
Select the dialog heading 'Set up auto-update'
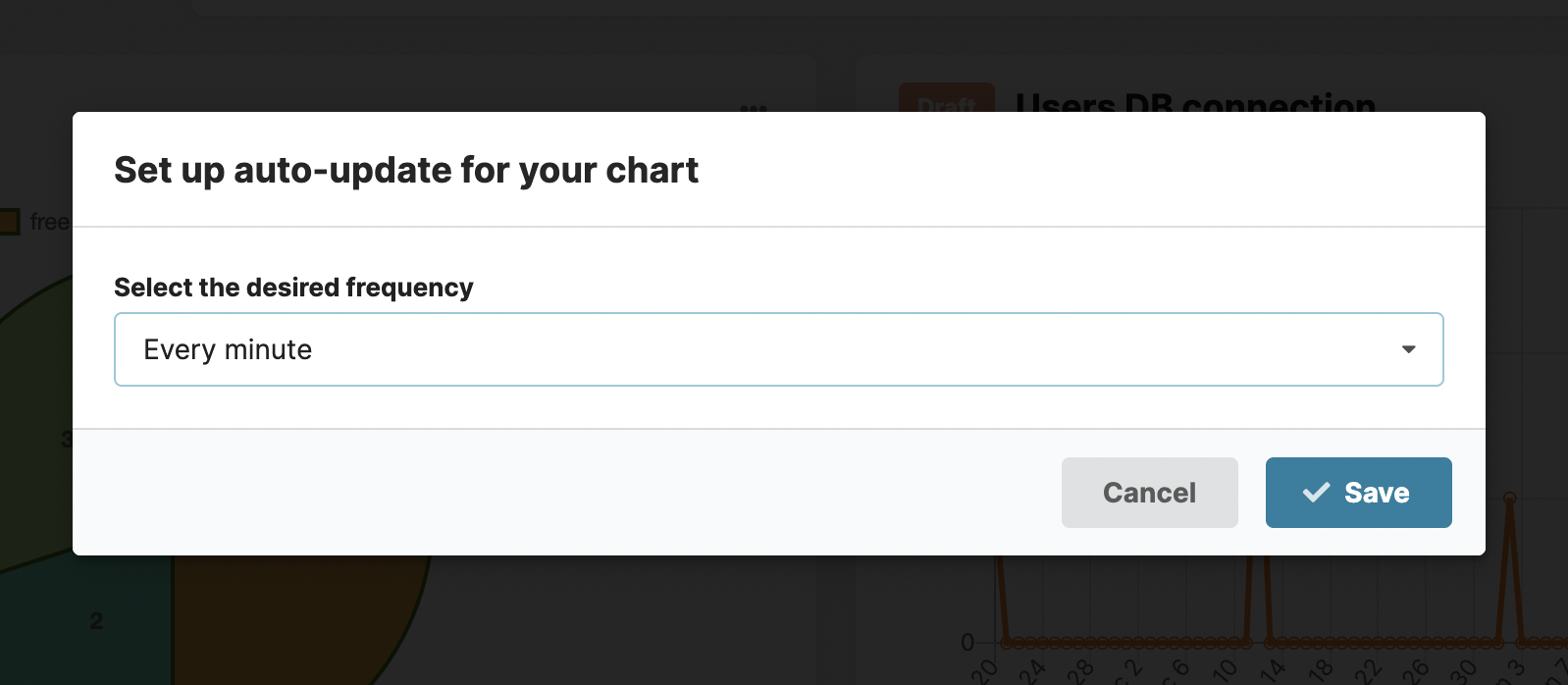coord(406,169)
